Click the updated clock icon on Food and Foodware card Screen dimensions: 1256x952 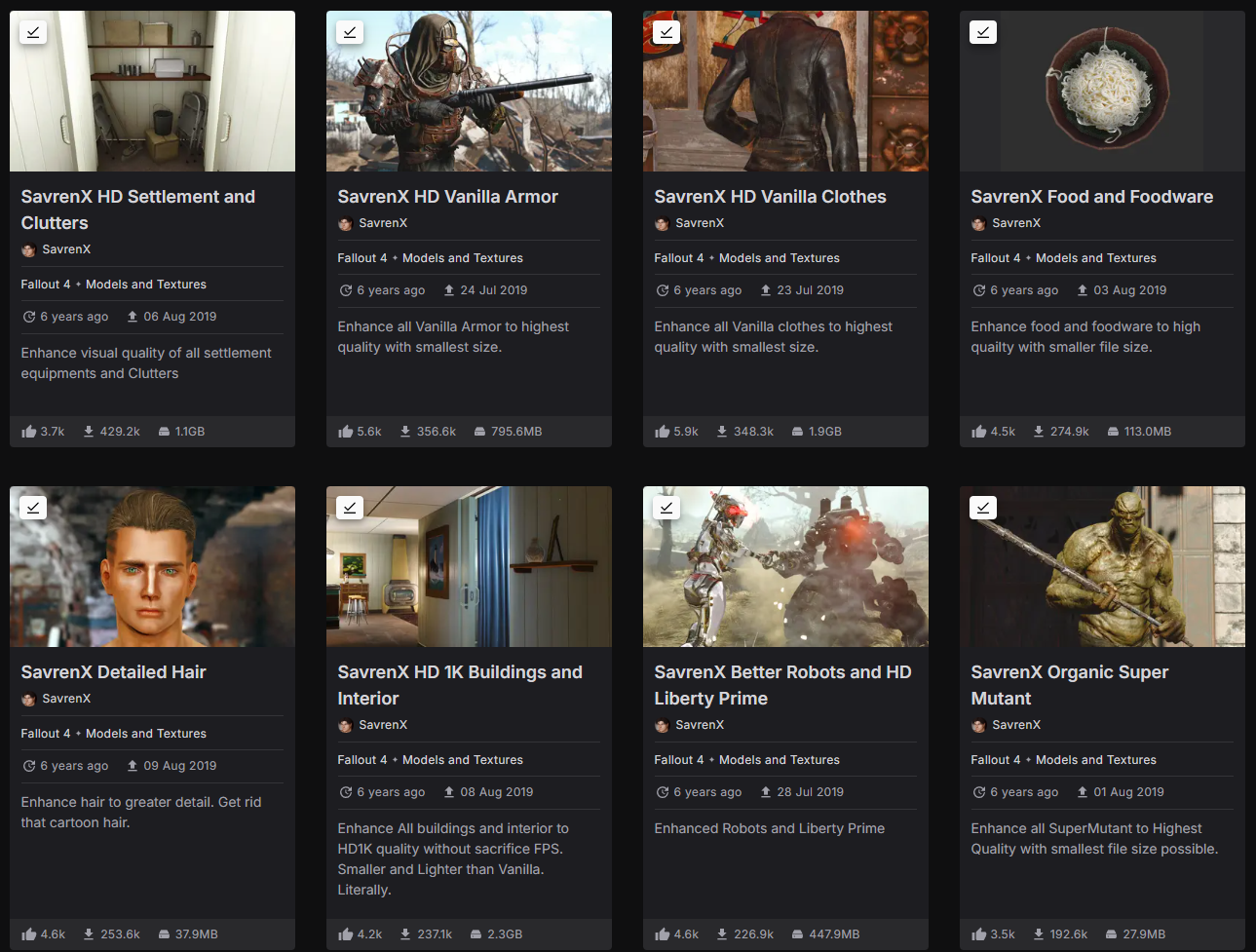point(979,290)
